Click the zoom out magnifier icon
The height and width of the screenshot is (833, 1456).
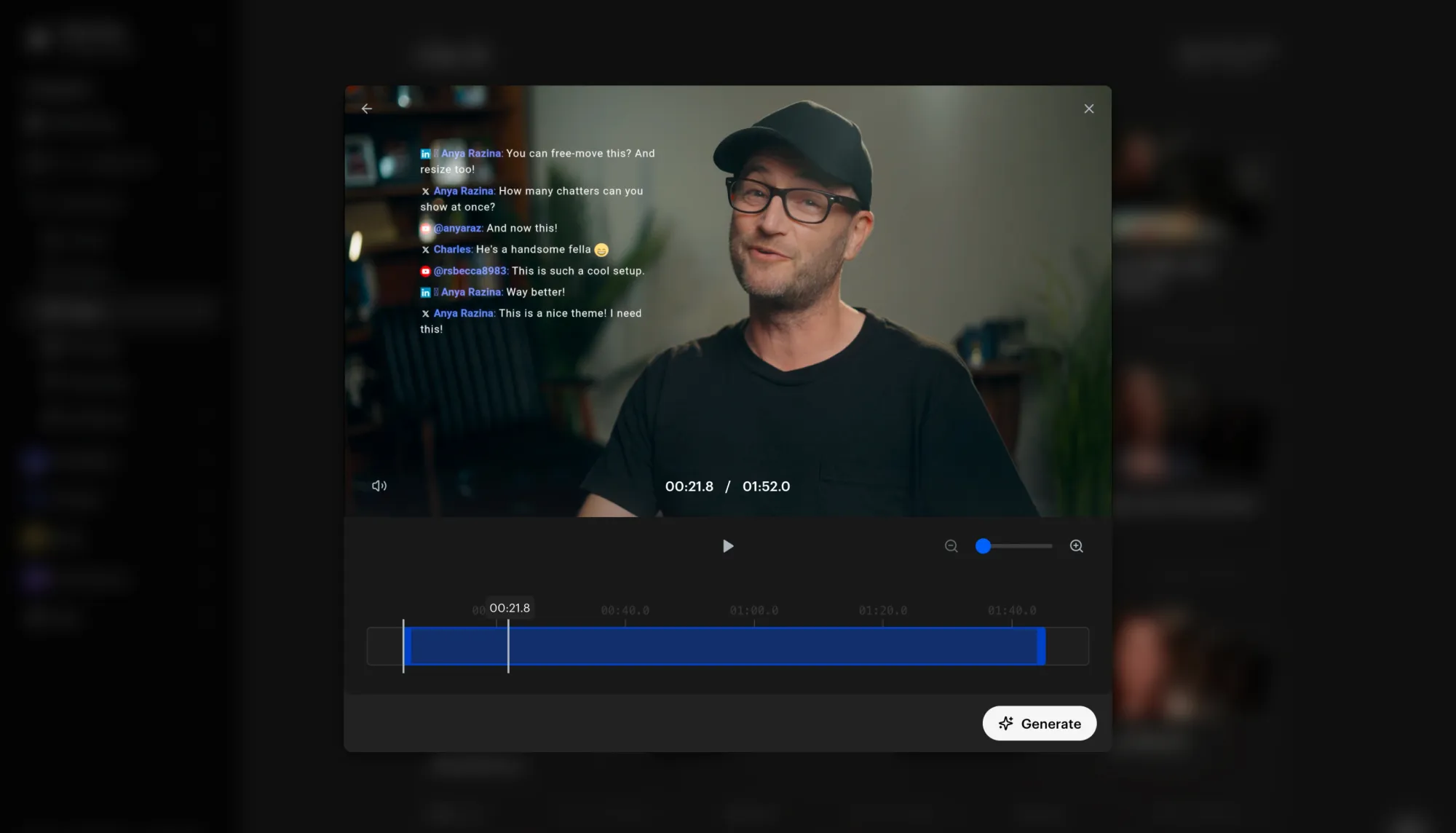click(x=951, y=546)
